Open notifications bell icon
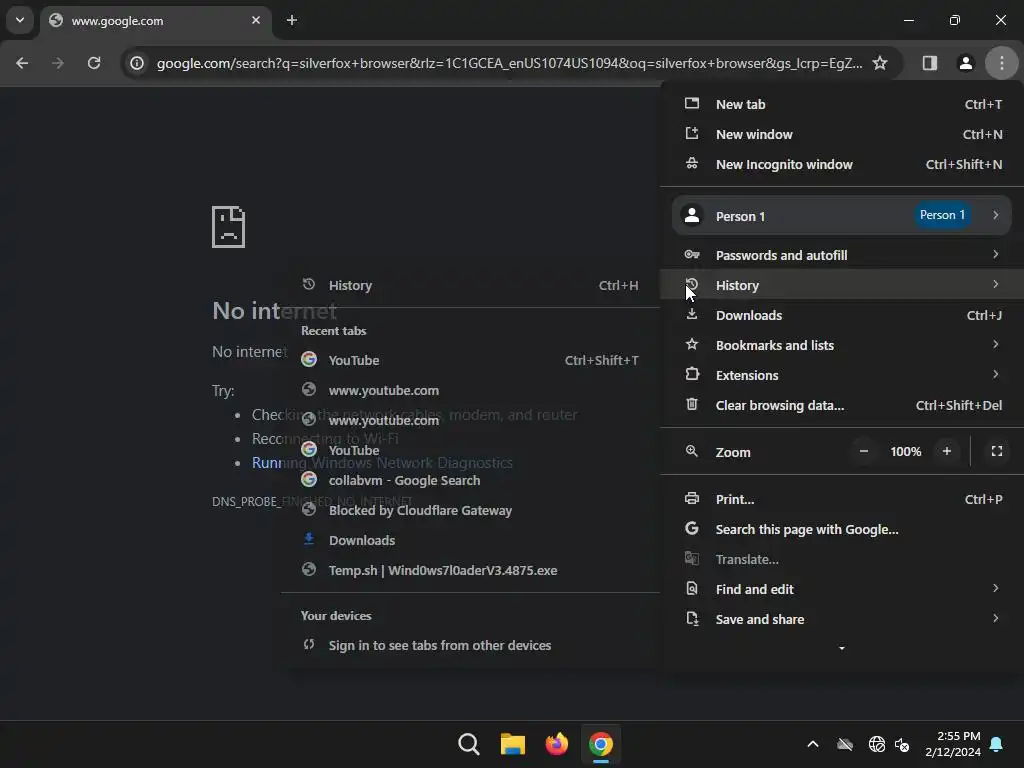The image size is (1024, 768). (996, 744)
